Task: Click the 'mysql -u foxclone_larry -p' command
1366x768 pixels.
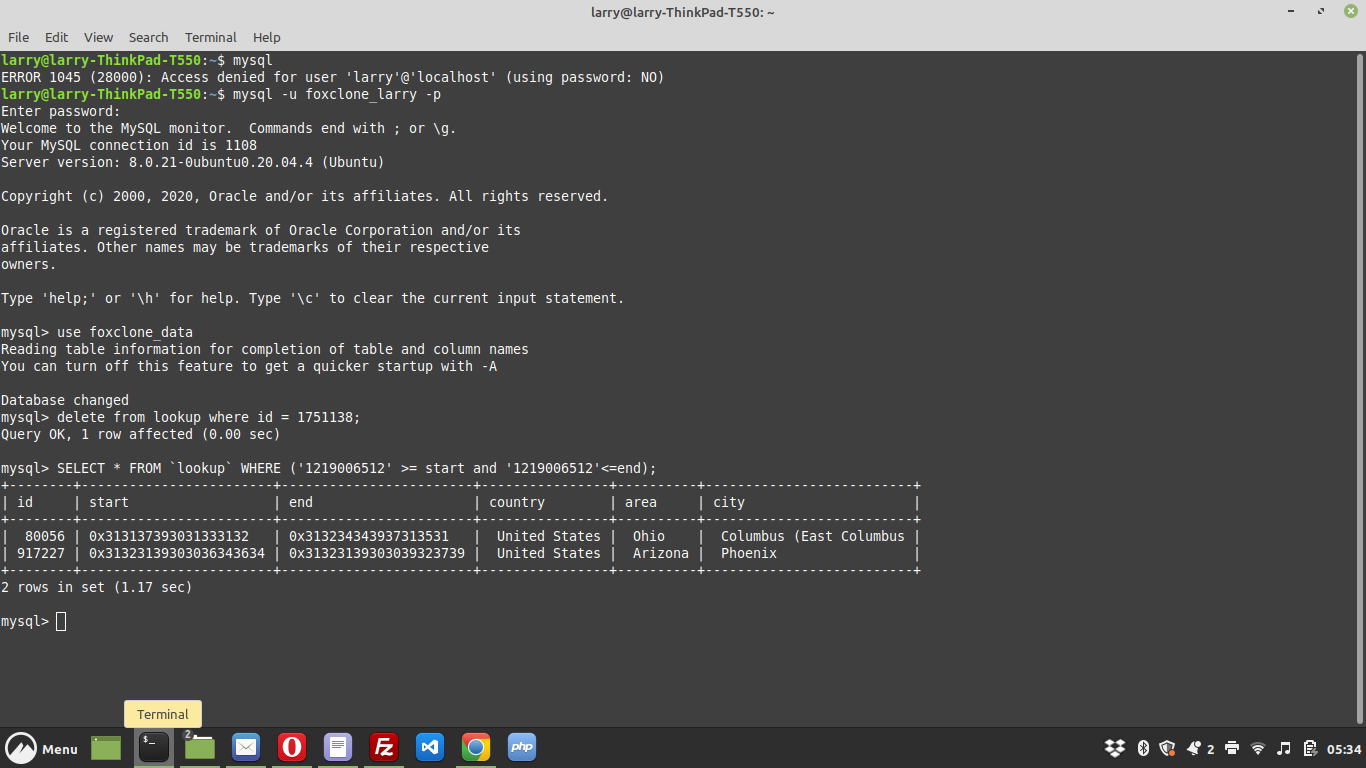Action: click(x=337, y=94)
